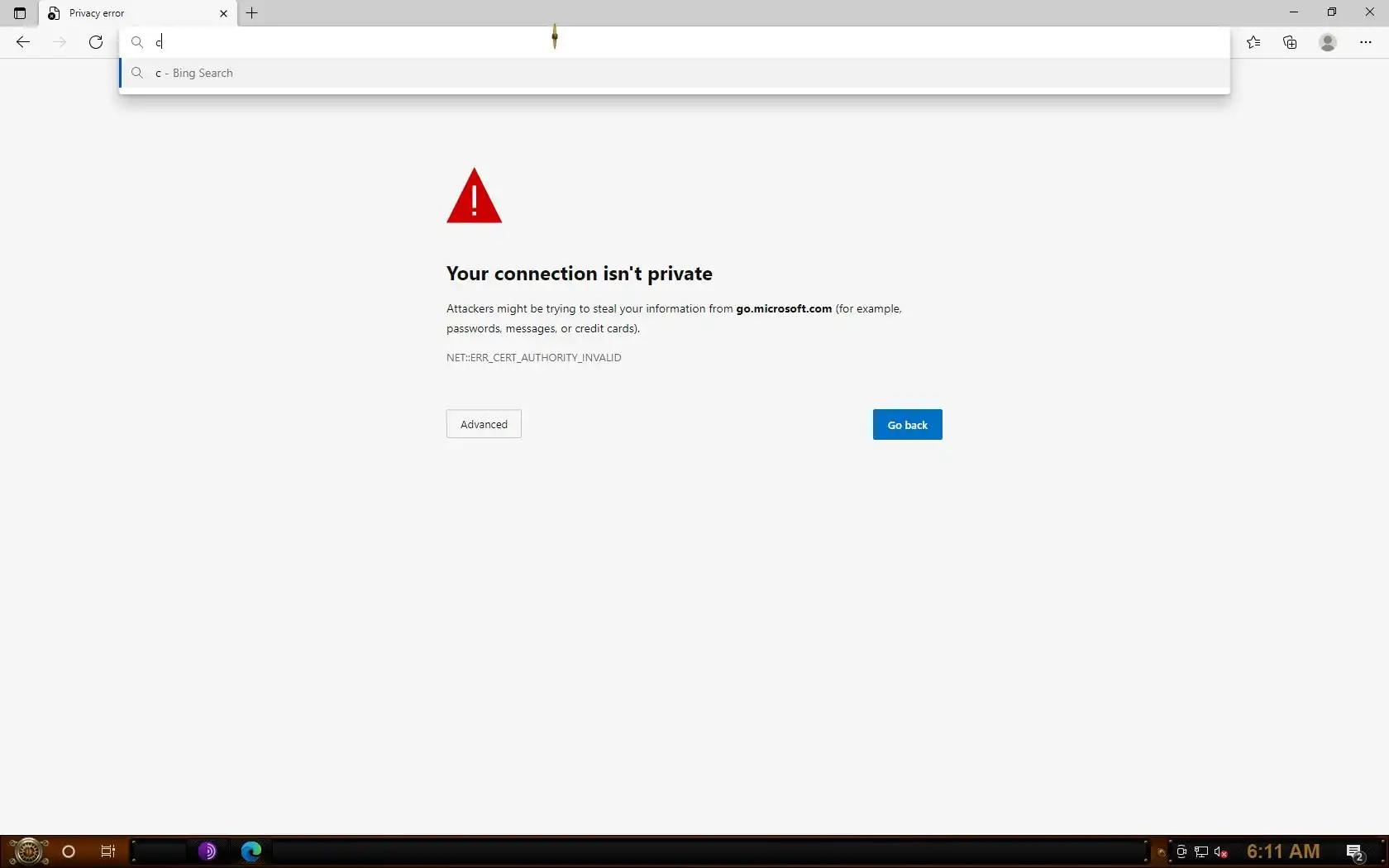Screen dimensions: 1389x868
Task: Open the tab actions menu icon
Action: (20, 13)
